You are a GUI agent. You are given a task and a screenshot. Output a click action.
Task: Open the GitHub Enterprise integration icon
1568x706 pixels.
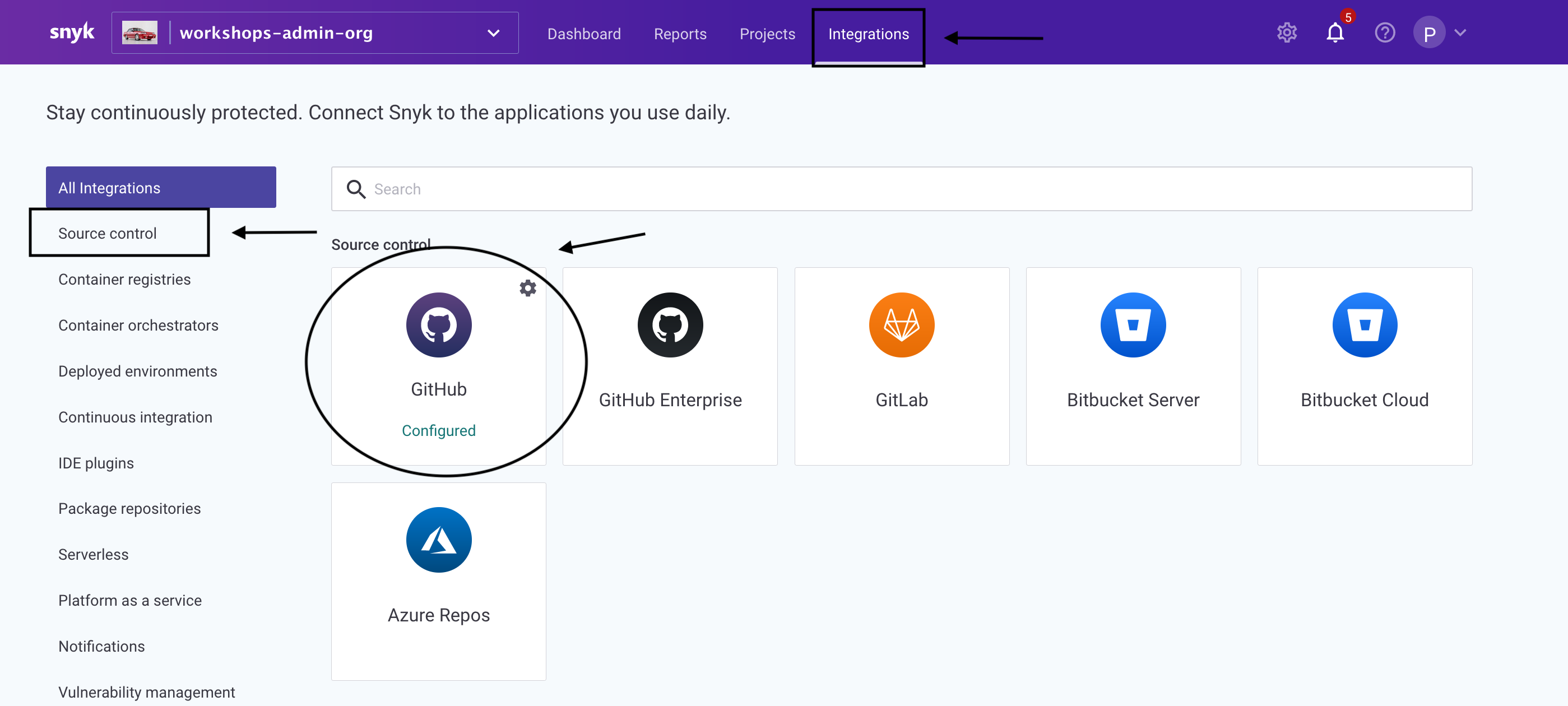670,325
